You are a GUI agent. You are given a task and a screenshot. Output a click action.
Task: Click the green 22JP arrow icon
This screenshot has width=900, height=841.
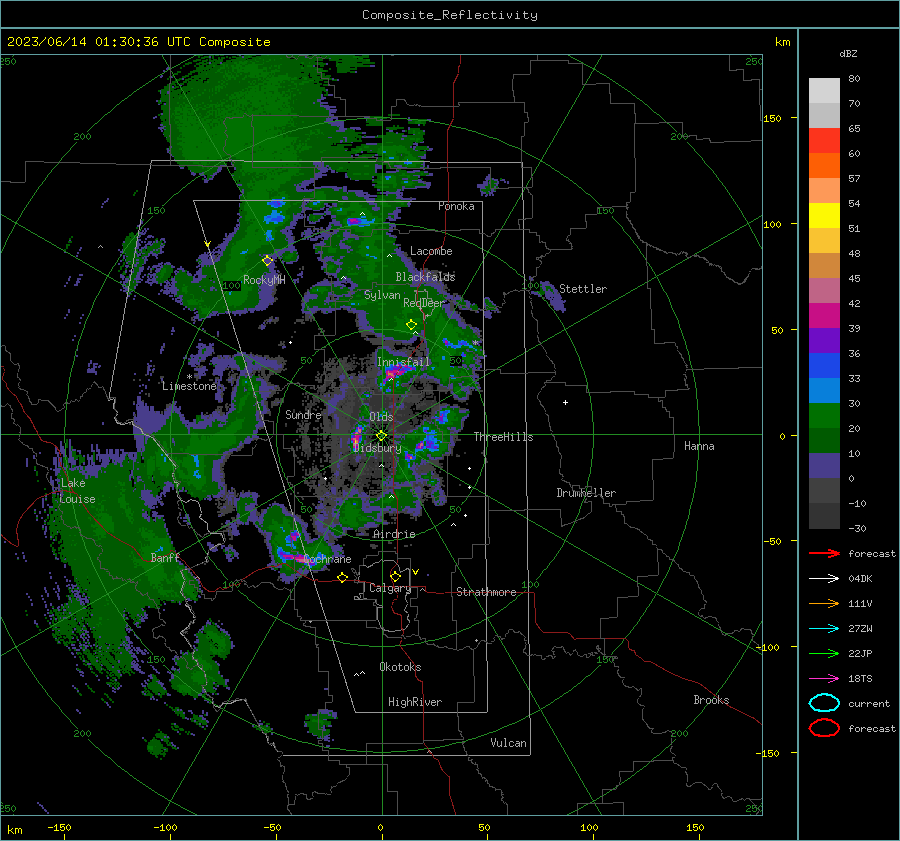pos(824,653)
